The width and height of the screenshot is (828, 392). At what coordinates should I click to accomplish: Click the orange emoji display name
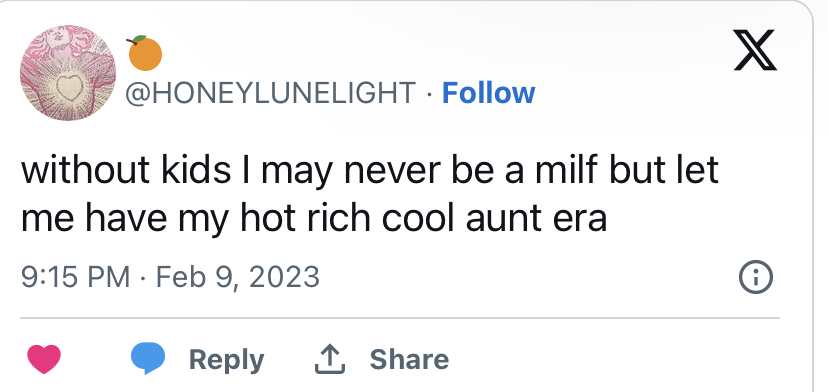[x=145, y=53]
